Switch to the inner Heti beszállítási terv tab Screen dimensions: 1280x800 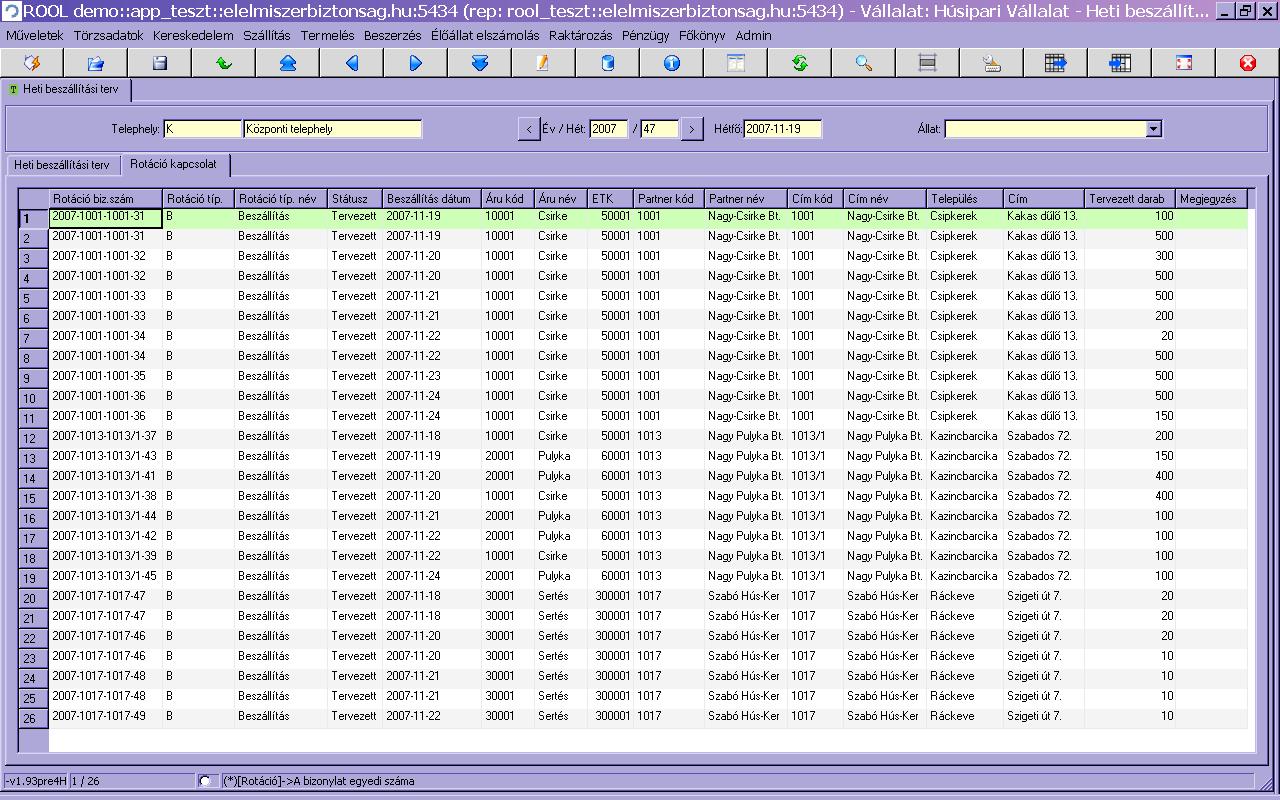click(62, 165)
